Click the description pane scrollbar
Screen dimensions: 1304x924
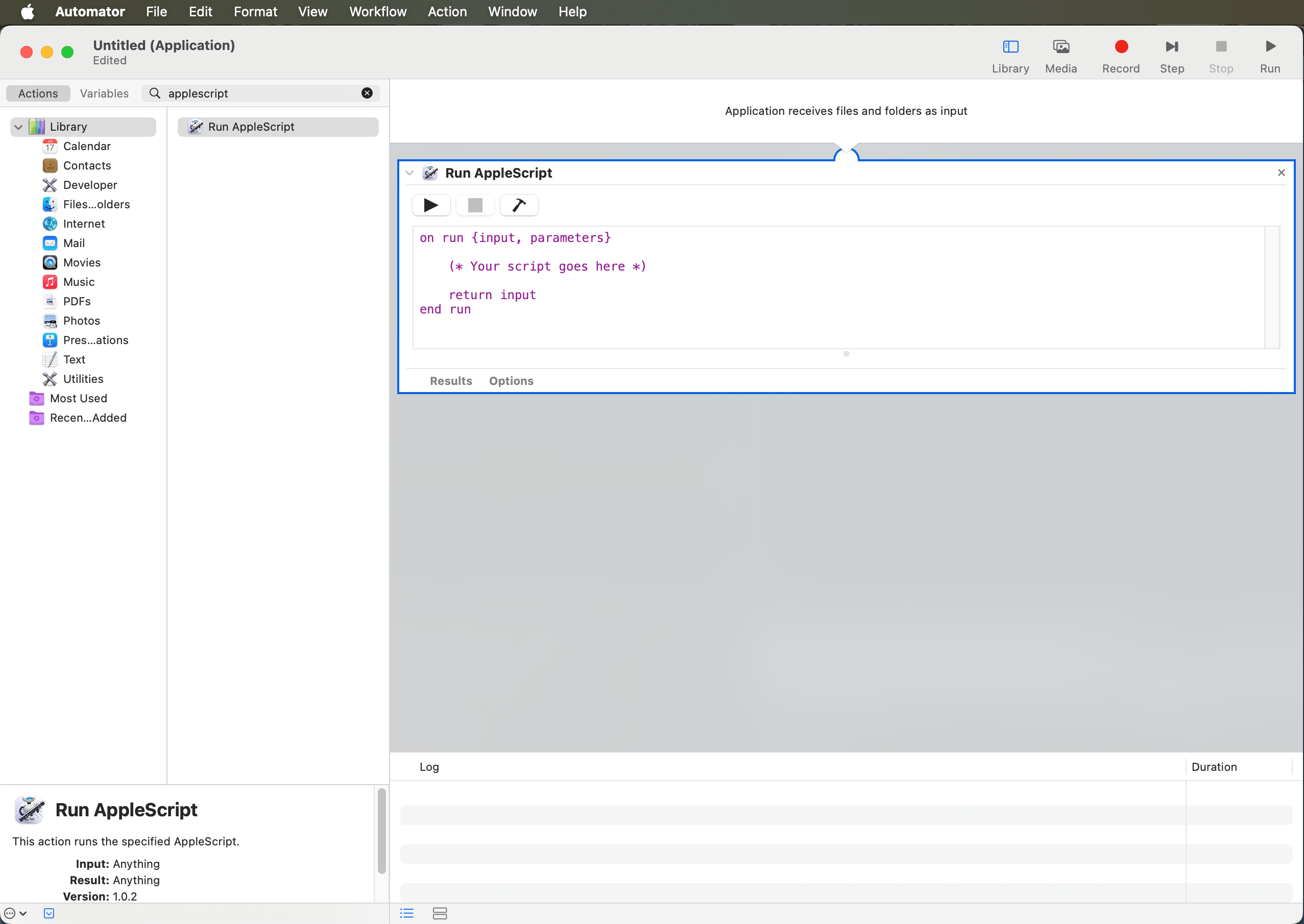click(x=382, y=830)
